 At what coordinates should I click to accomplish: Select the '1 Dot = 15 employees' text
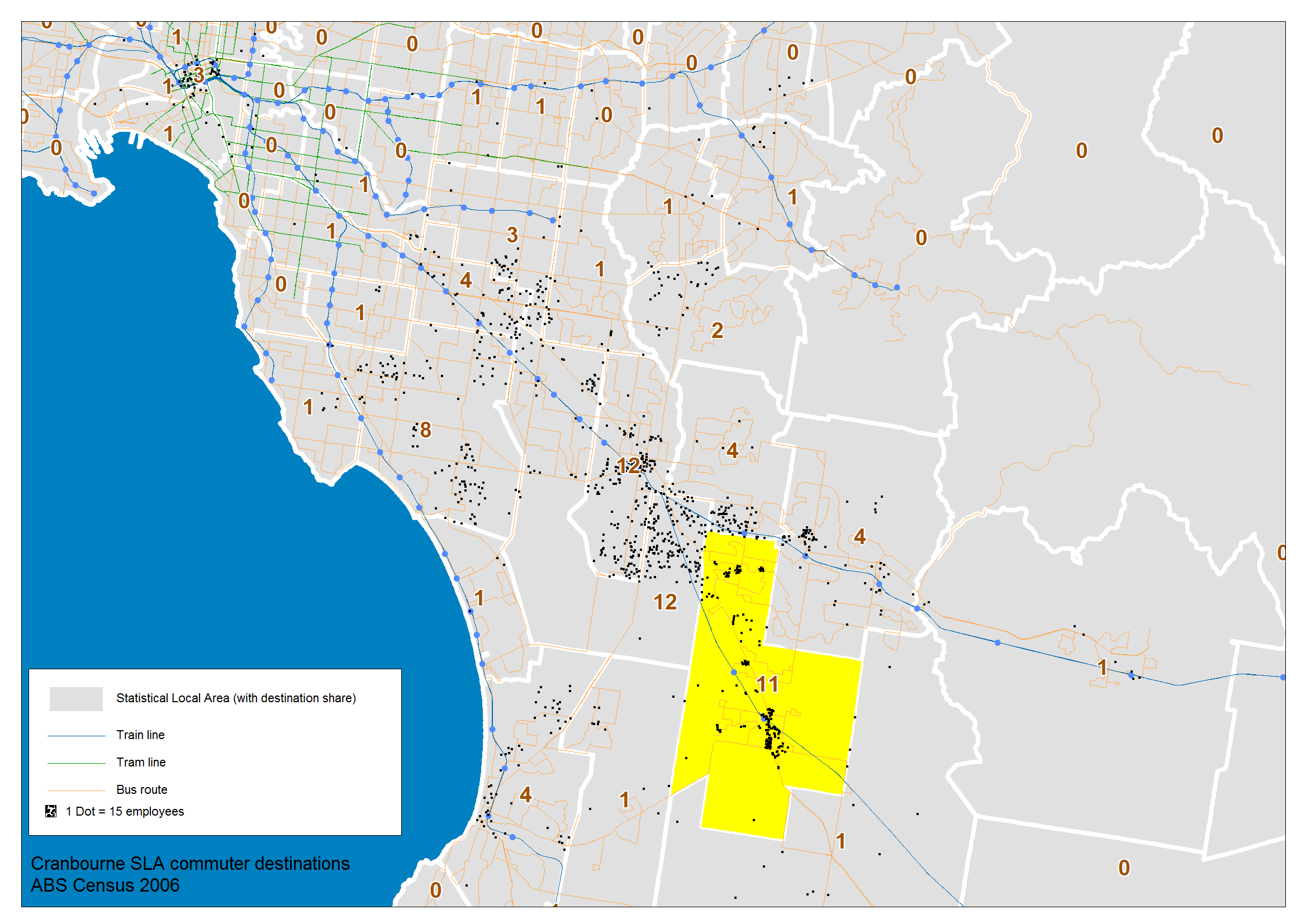click(x=125, y=812)
